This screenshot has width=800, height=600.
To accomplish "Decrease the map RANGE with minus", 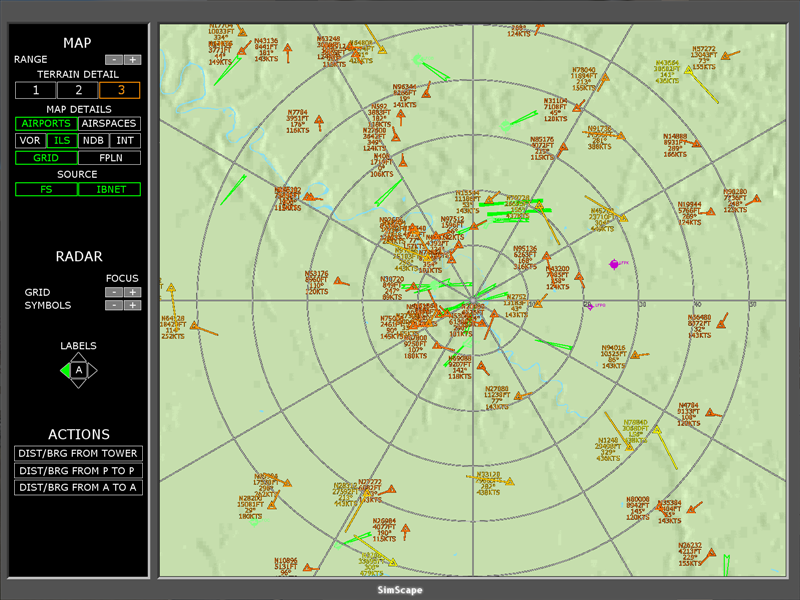I will click(x=114, y=60).
